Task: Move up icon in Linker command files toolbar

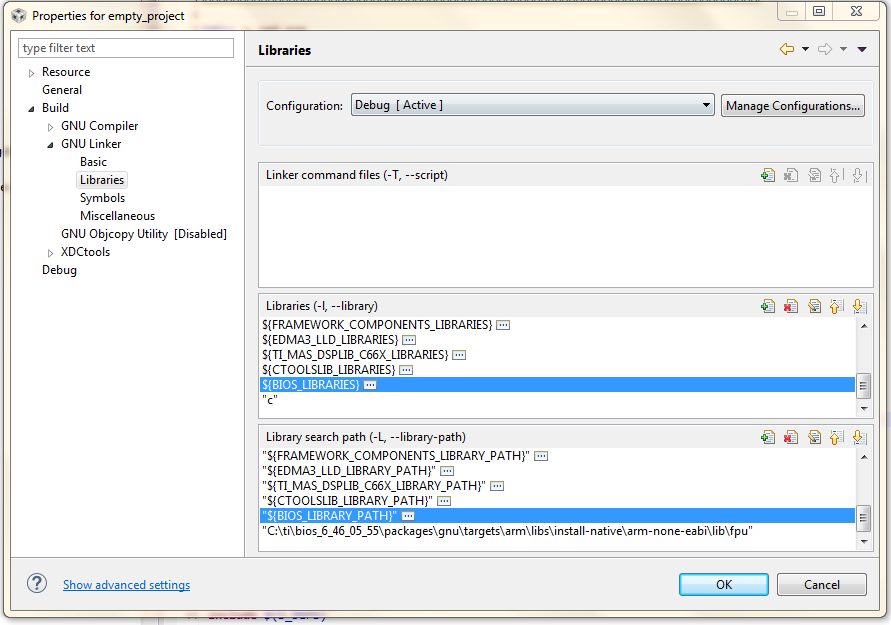Action: coord(836,175)
